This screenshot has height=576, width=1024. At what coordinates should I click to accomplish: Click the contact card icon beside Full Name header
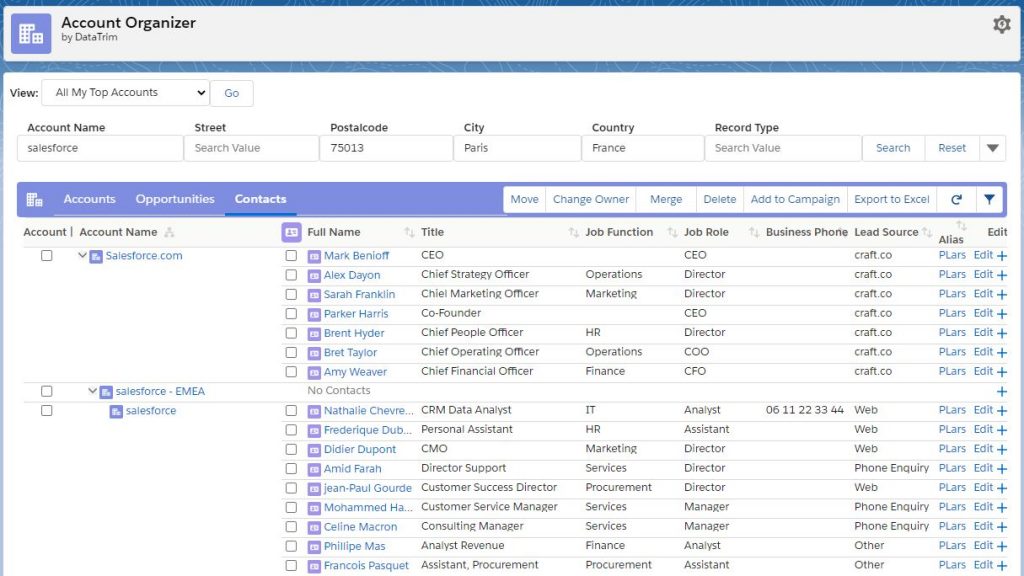pyautogui.click(x=291, y=232)
